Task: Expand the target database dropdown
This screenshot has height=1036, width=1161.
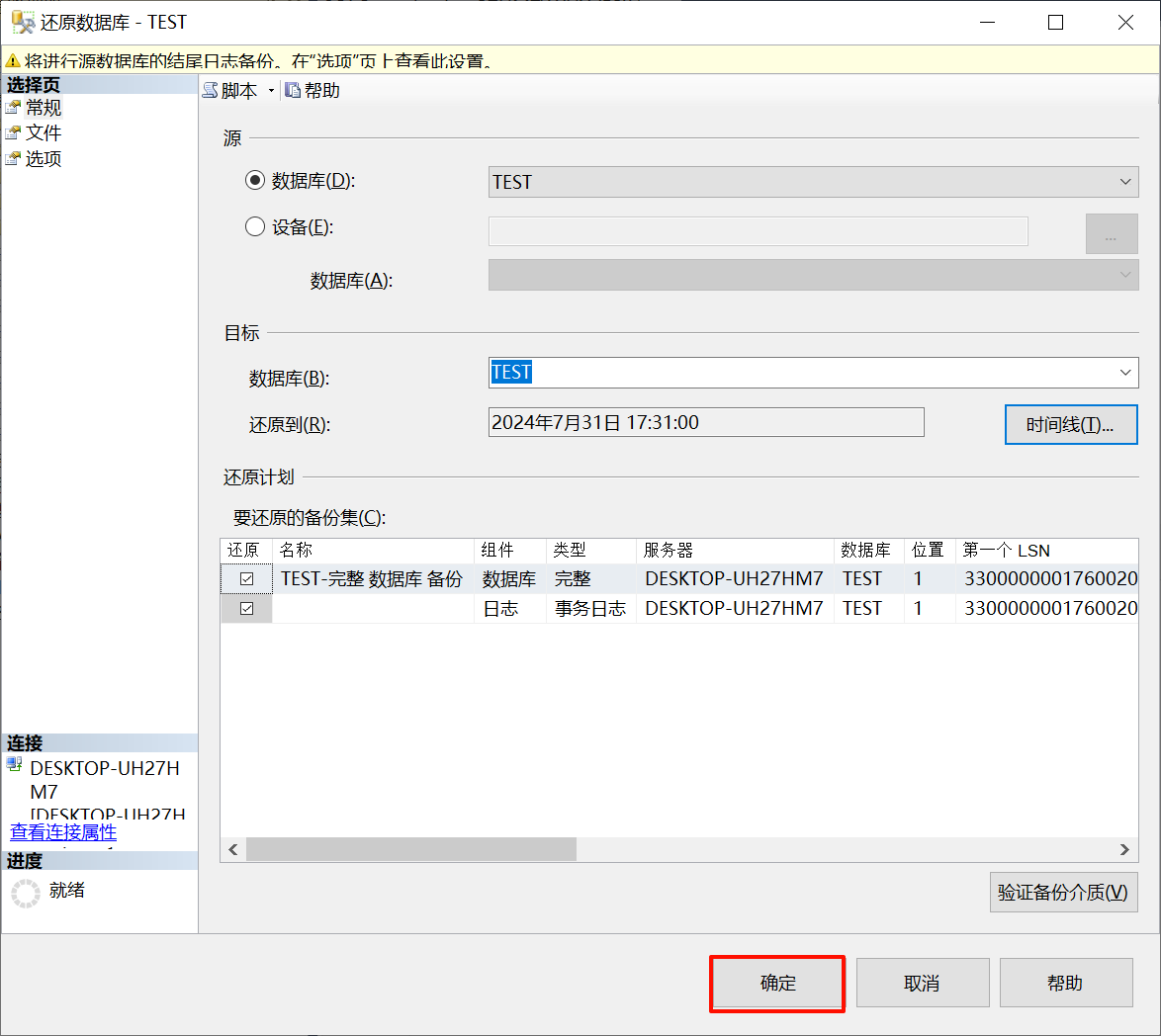Action: coord(1125,373)
